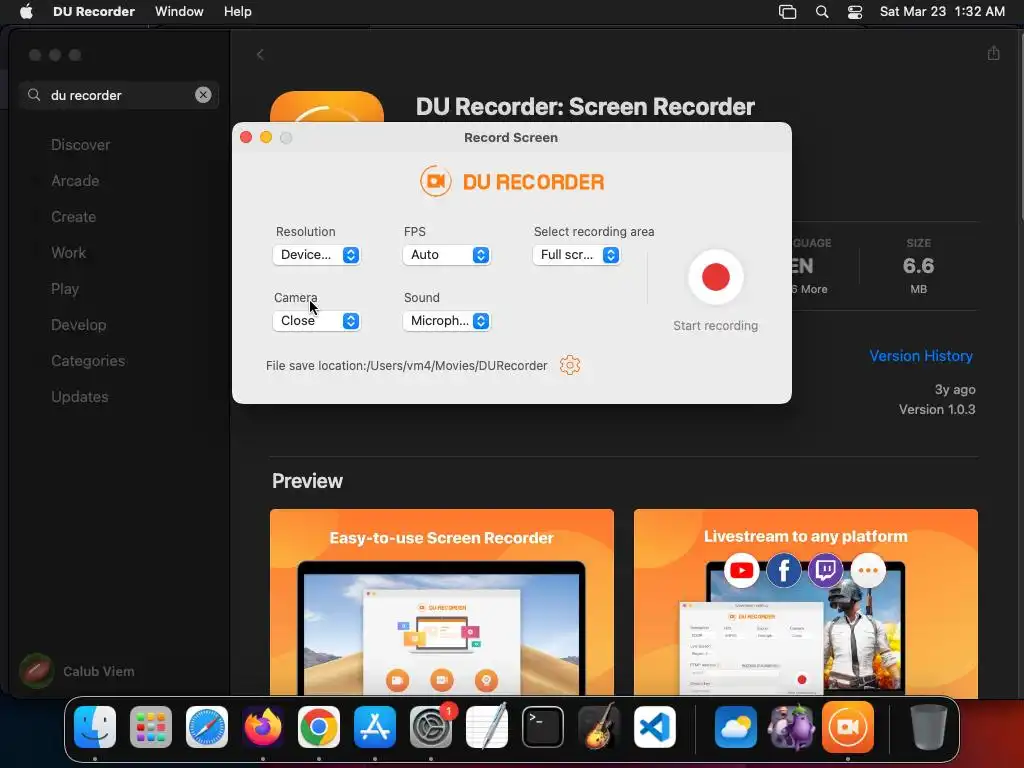
Task: Open Trash from the Dock
Action: pos(928,727)
